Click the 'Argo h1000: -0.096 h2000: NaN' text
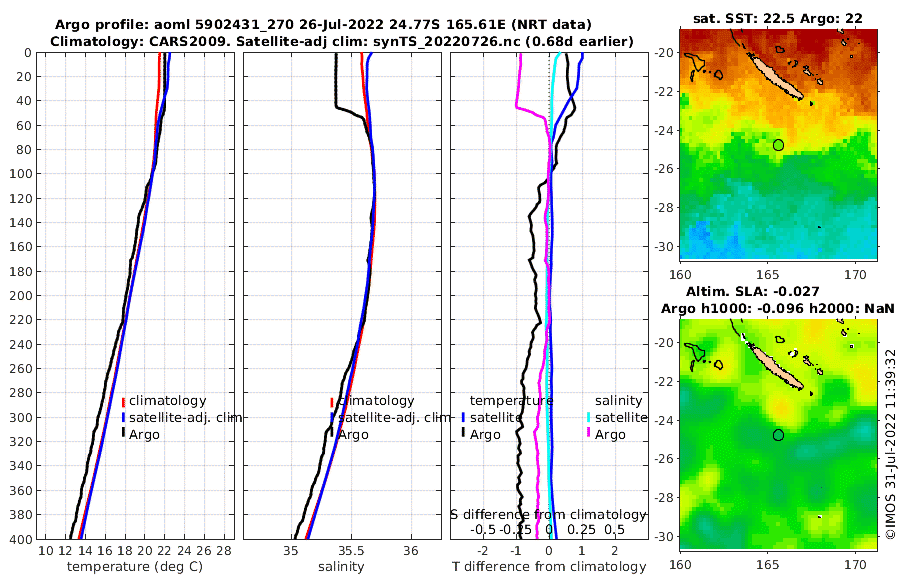 point(778,308)
